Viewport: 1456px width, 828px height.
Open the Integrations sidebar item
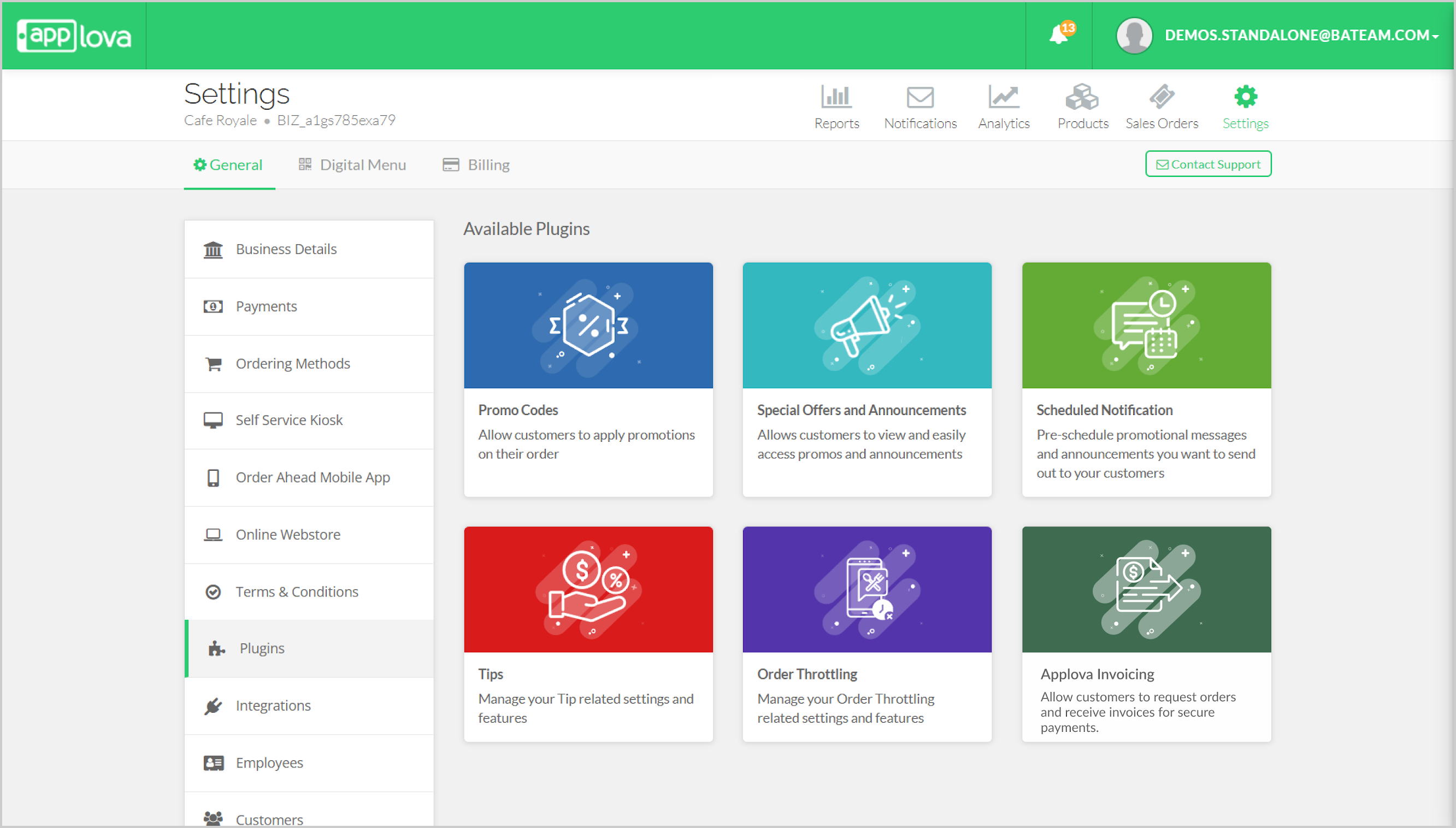(x=273, y=706)
